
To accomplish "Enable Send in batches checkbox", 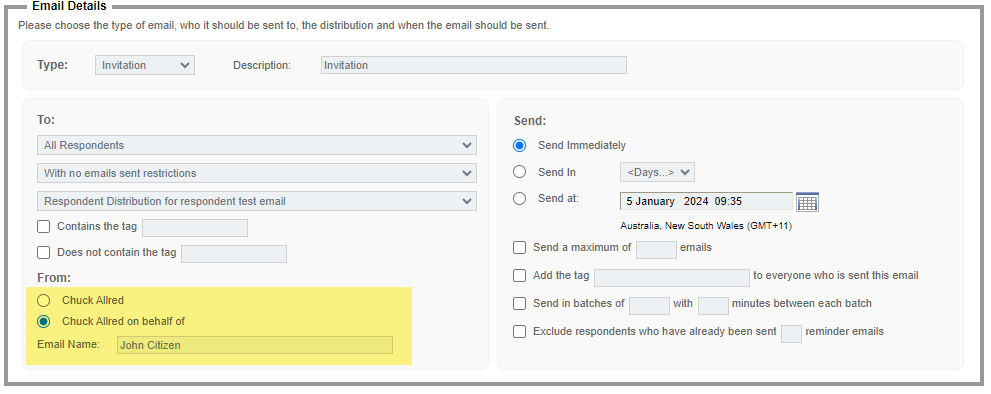I will click(x=520, y=304).
